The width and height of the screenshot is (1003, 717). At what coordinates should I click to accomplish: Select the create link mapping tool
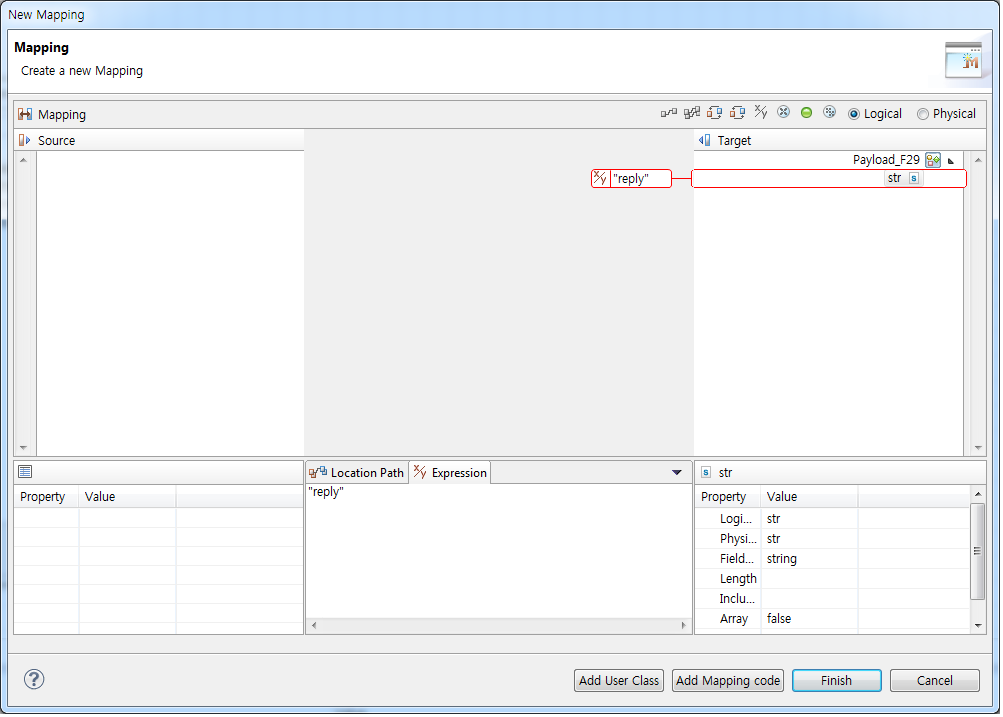pos(669,112)
